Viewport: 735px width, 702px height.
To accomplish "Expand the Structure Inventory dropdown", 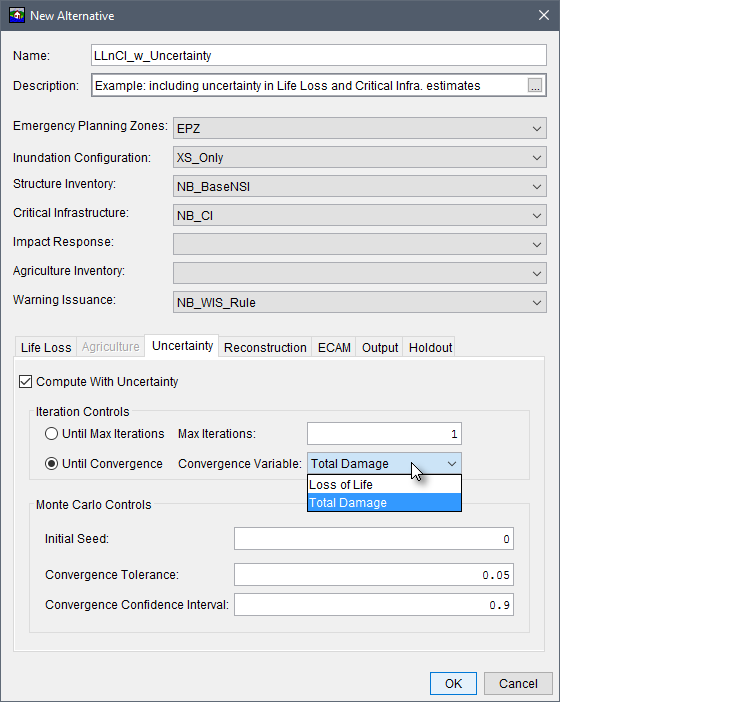I will pos(537,187).
